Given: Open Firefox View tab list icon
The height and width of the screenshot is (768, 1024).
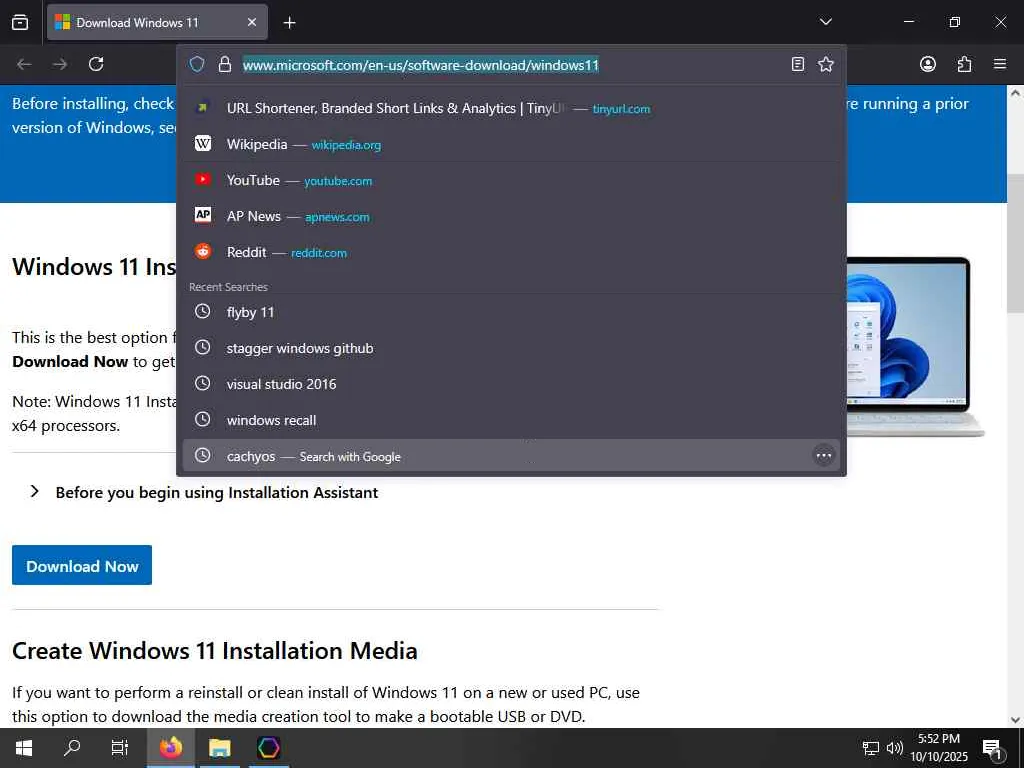Looking at the screenshot, I should (x=20, y=22).
